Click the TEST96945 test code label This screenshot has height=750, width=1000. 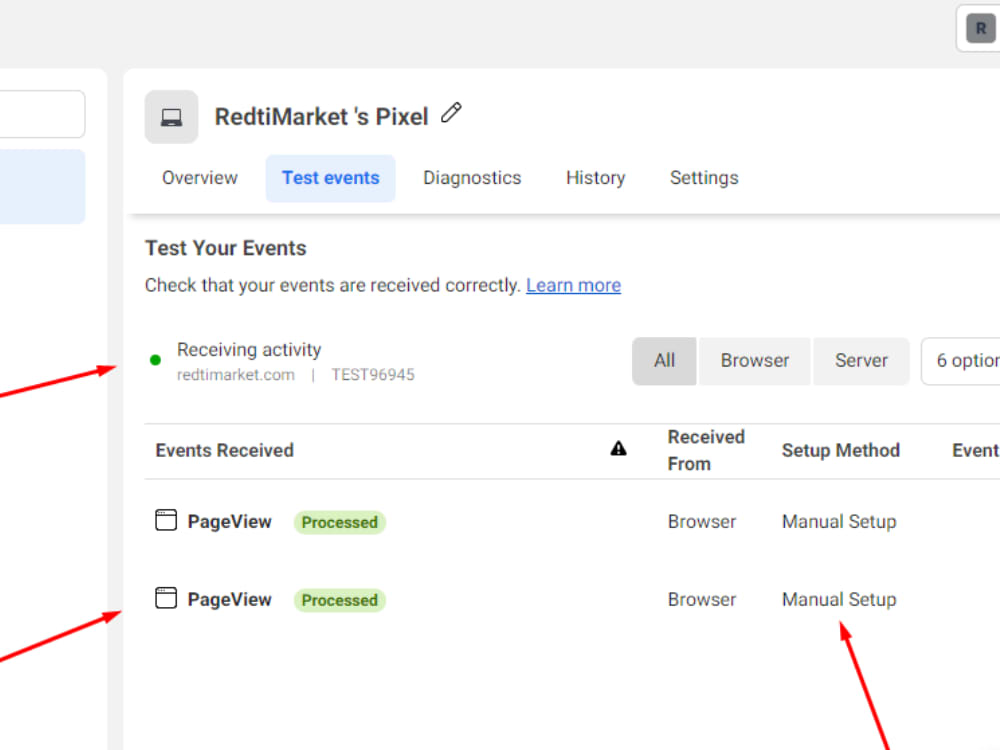(373, 374)
